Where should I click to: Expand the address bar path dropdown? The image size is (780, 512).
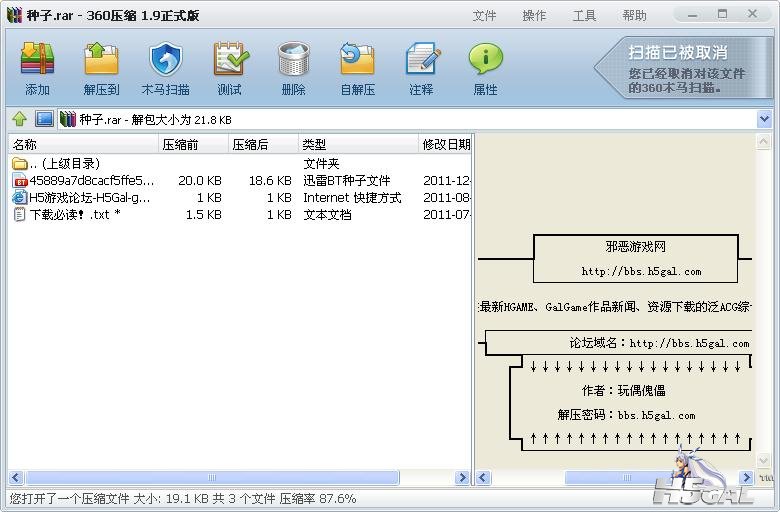(764, 119)
